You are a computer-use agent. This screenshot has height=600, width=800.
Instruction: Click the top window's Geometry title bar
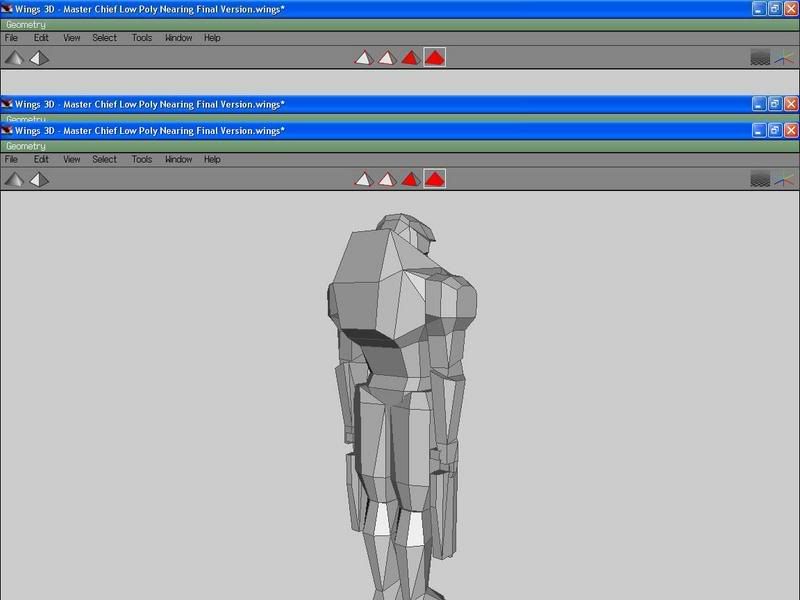400,24
